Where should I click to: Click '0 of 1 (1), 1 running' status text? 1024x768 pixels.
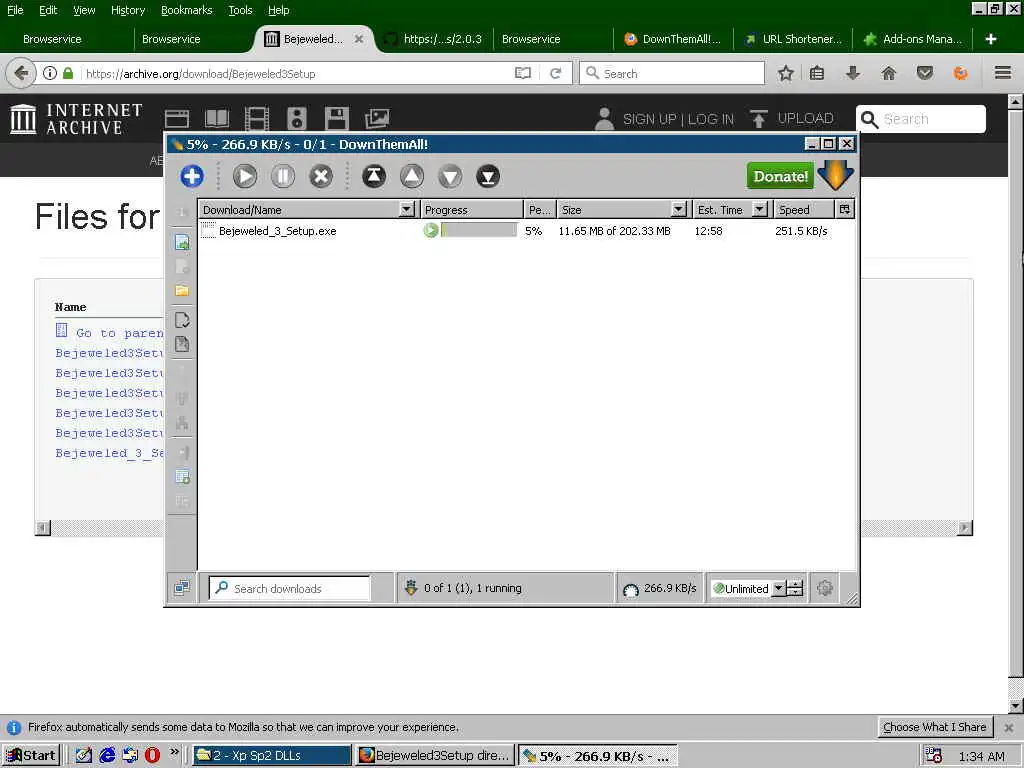tap(472, 588)
